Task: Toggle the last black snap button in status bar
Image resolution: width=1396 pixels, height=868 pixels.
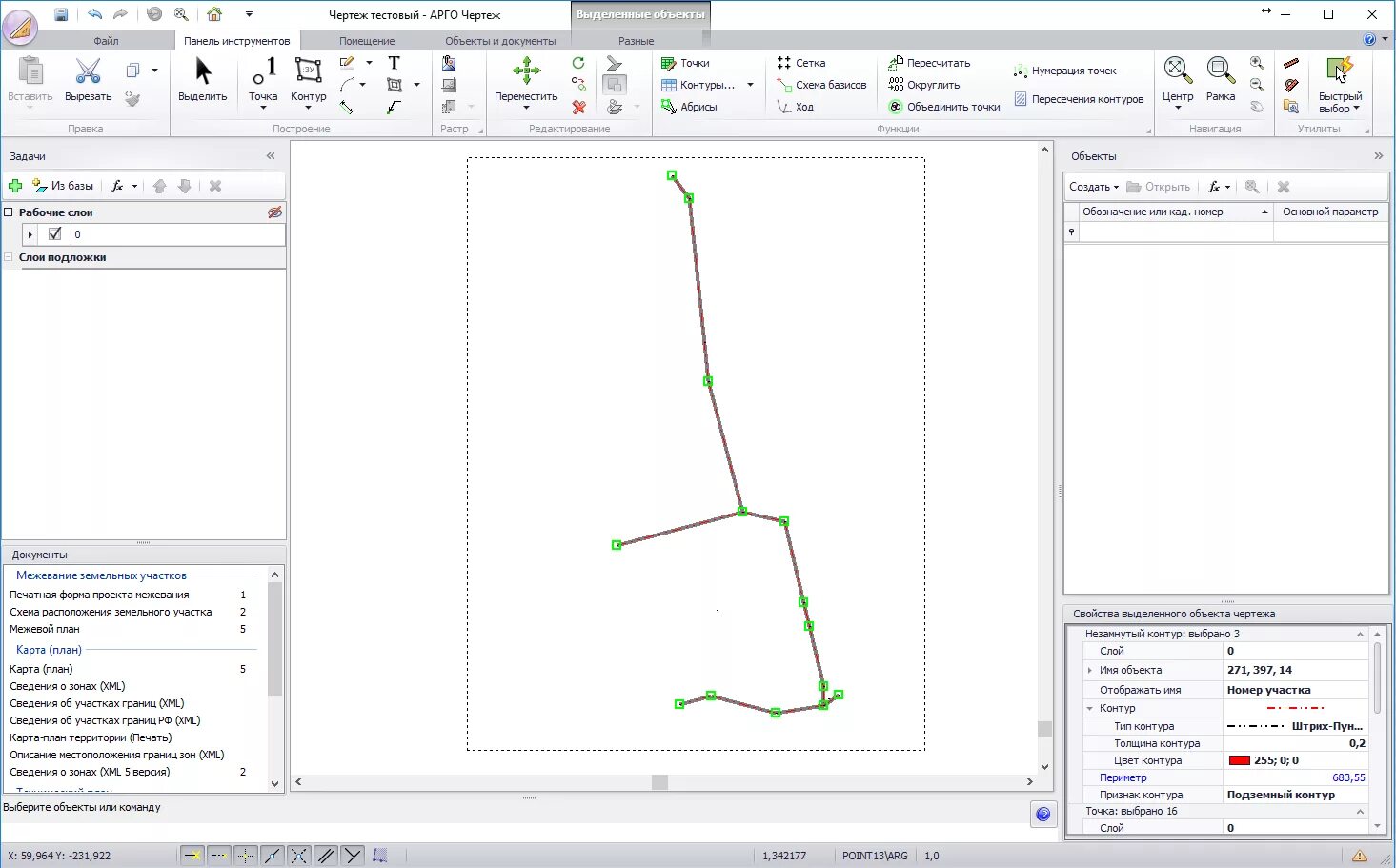Action: click(x=352, y=856)
